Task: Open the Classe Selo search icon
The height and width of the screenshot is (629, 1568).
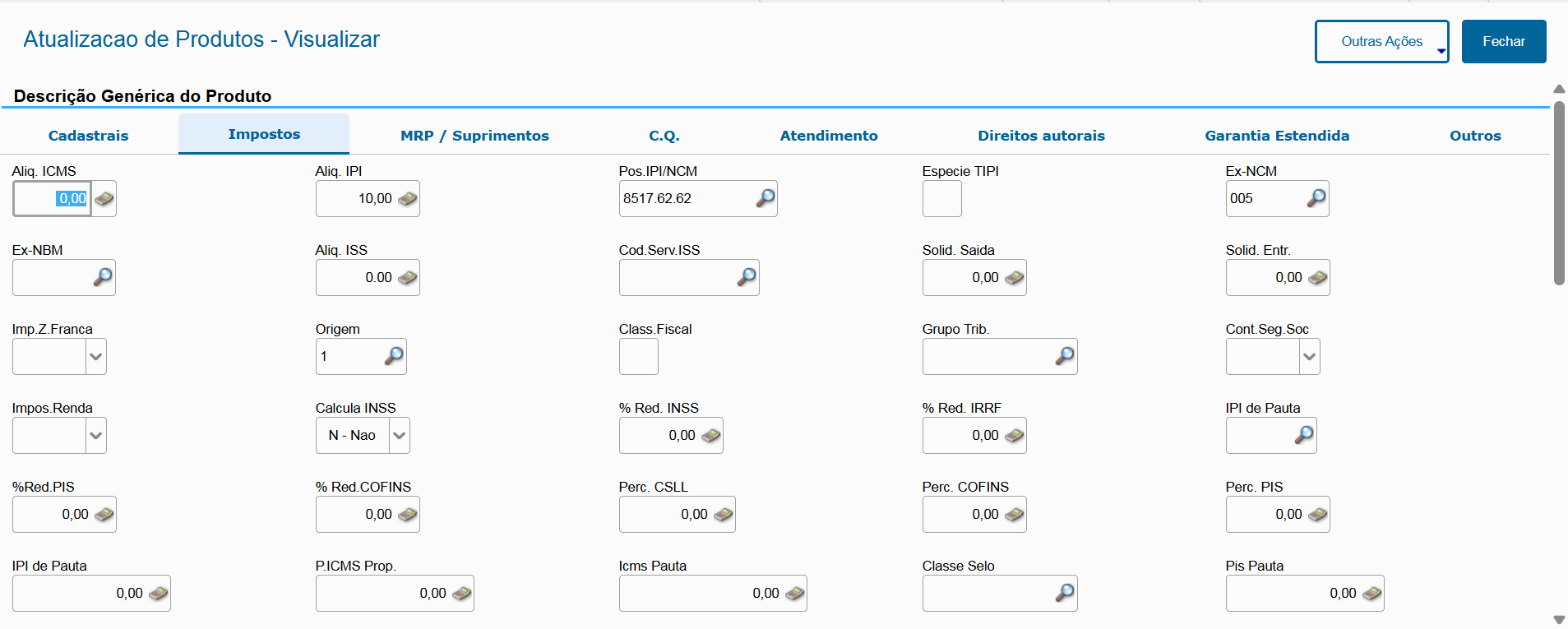Action: coord(1064,593)
